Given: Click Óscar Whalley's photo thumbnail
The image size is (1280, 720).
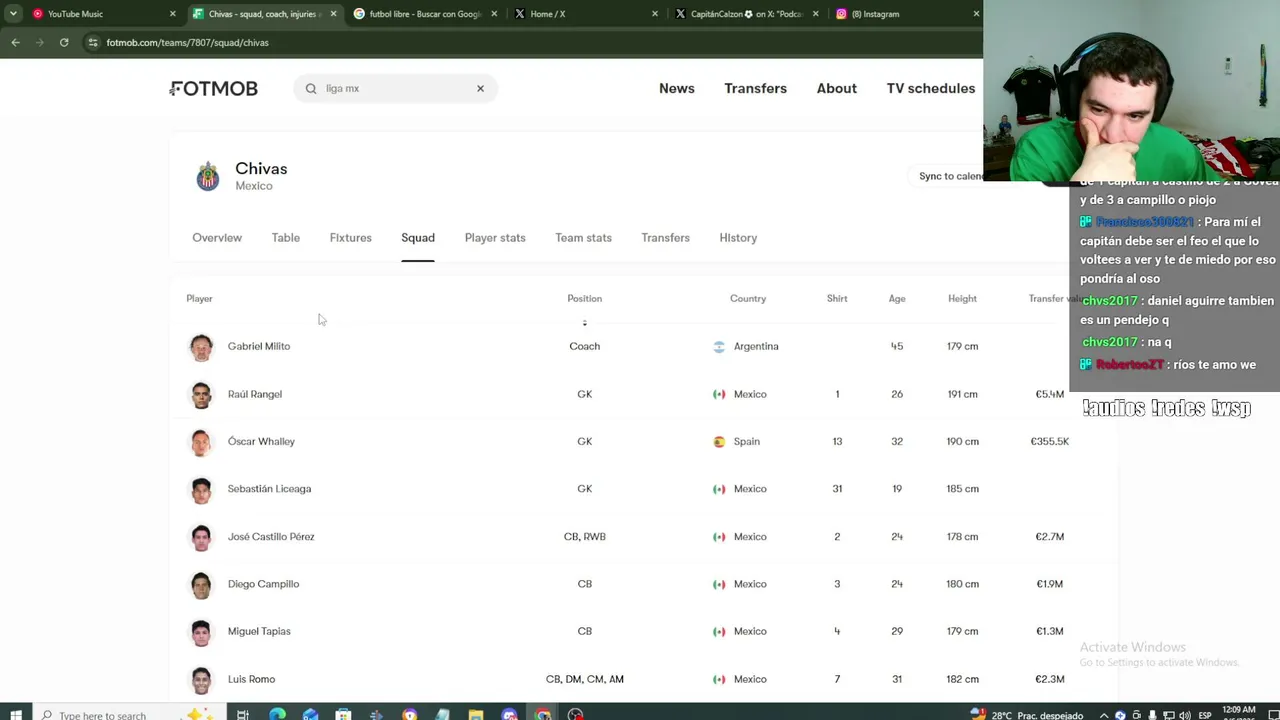Looking at the screenshot, I should pyautogui.click(x=201, y=441).
